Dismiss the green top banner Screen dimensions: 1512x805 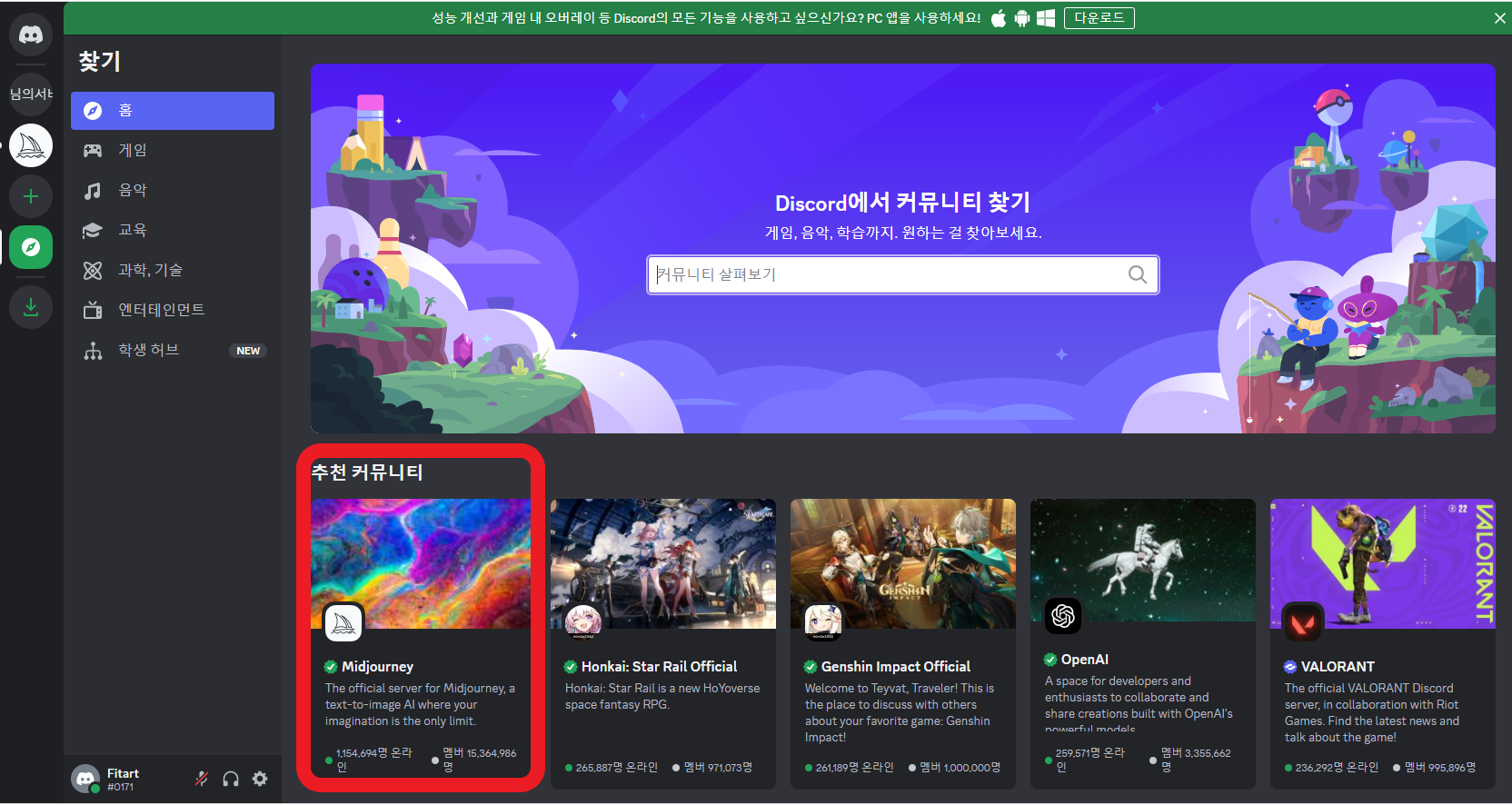pyautogui.click(x=1499, y=18)
